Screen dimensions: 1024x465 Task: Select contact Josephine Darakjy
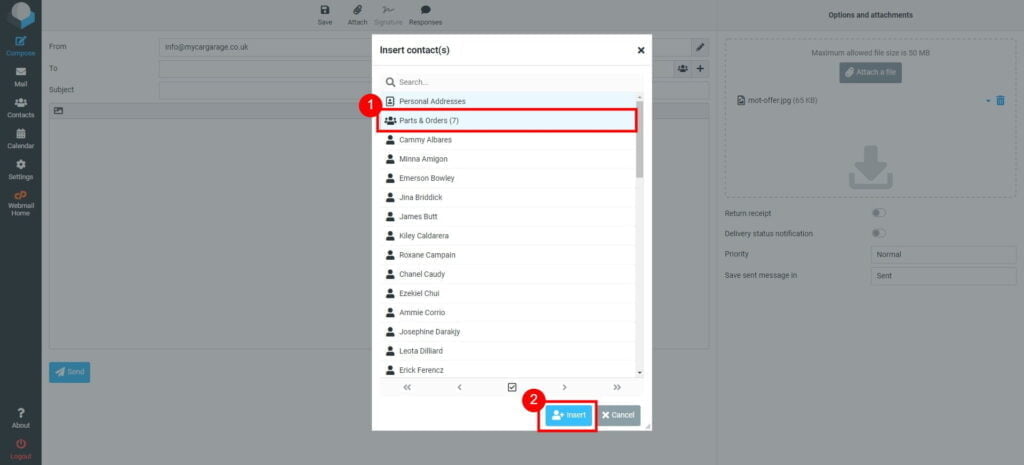tap(507, 332)
